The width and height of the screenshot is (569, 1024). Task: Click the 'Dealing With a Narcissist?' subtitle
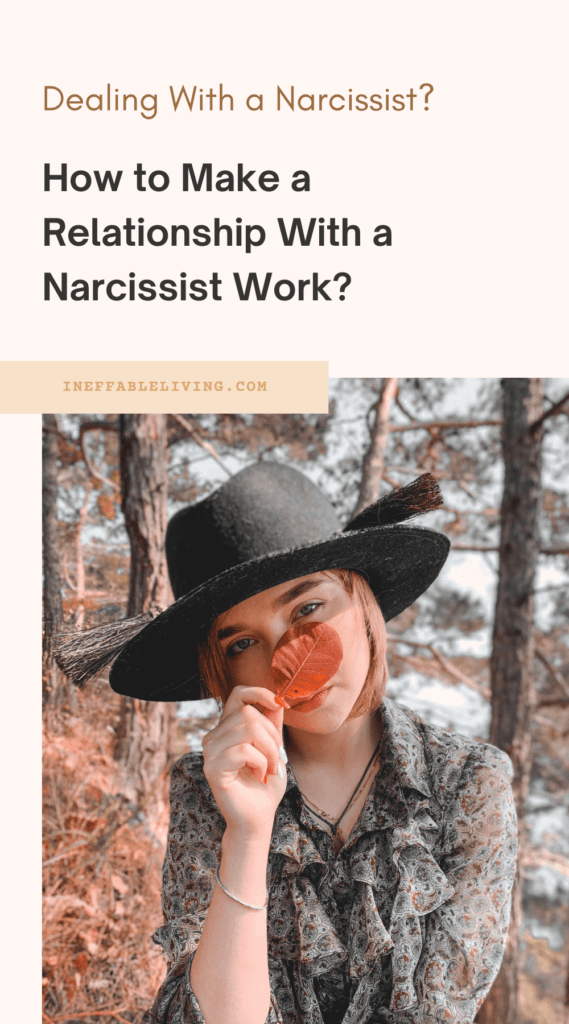238,100
